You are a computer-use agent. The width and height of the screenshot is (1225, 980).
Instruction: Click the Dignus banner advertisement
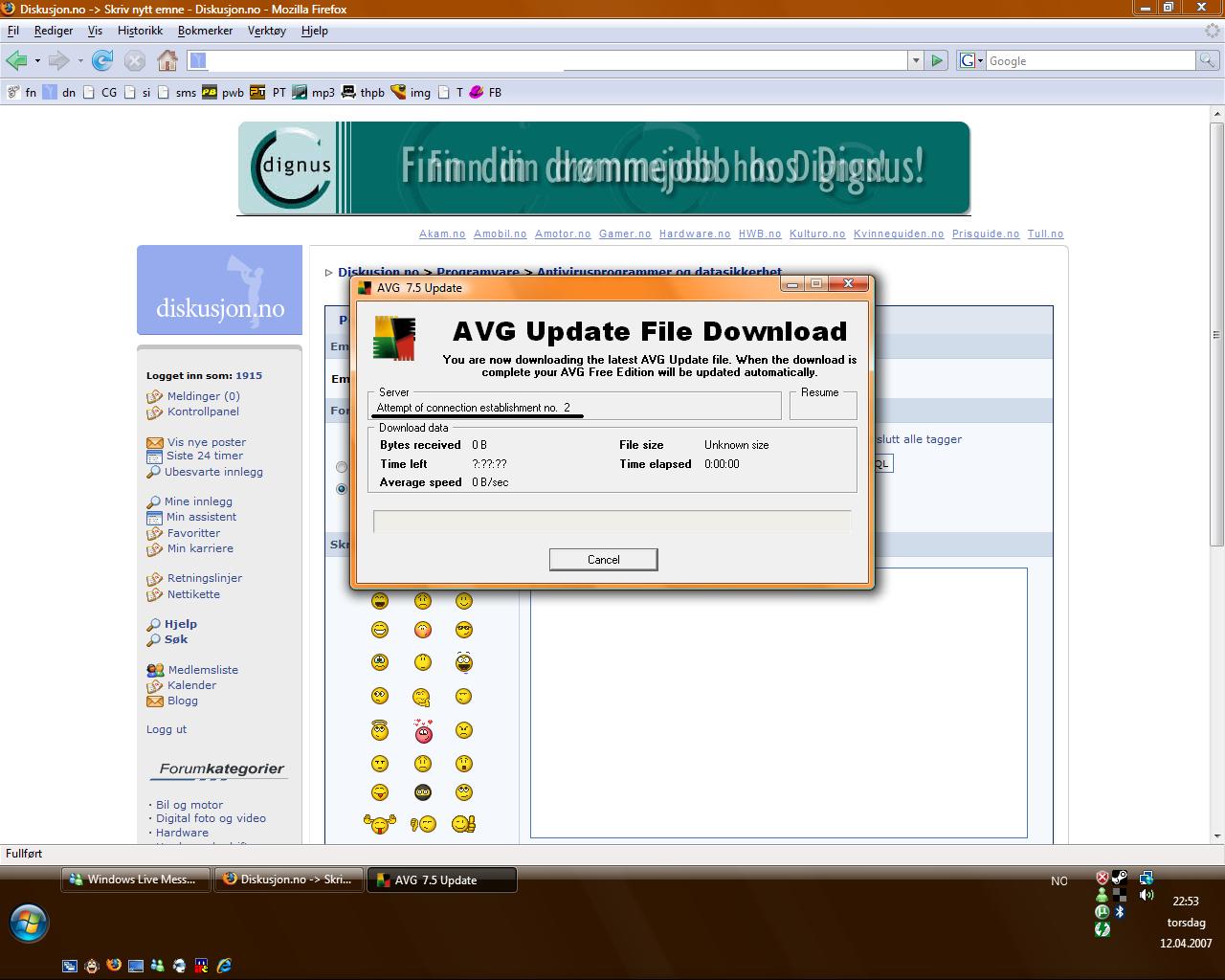604,167
